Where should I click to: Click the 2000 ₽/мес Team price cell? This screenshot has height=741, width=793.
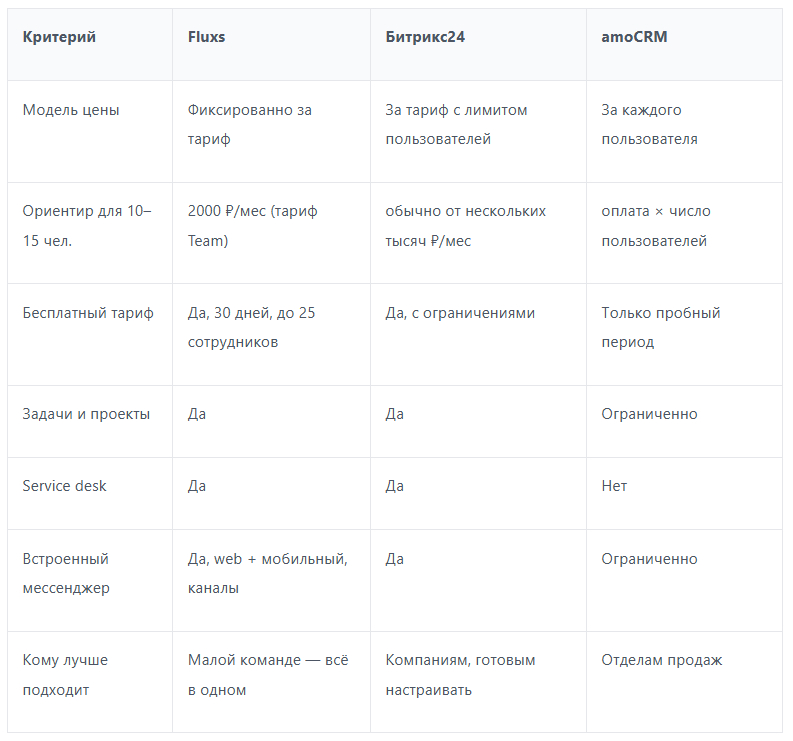pos(252,226)
